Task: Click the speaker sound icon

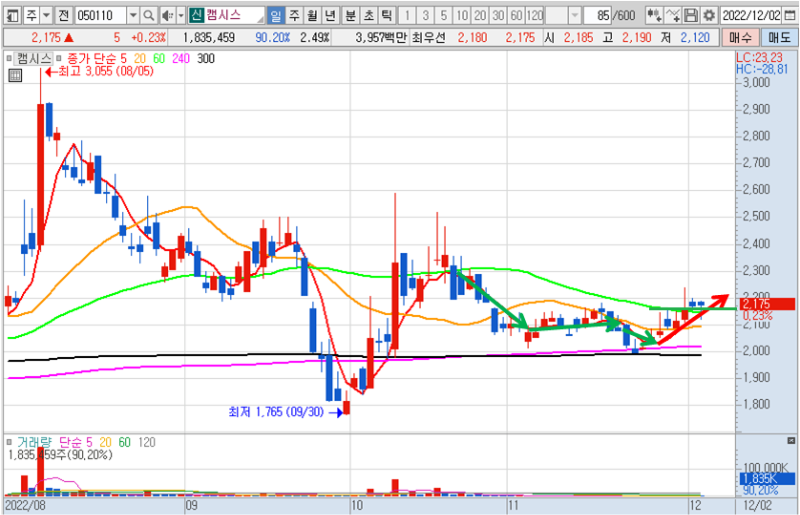Action: pyautogui.click(x=167, y=16)
